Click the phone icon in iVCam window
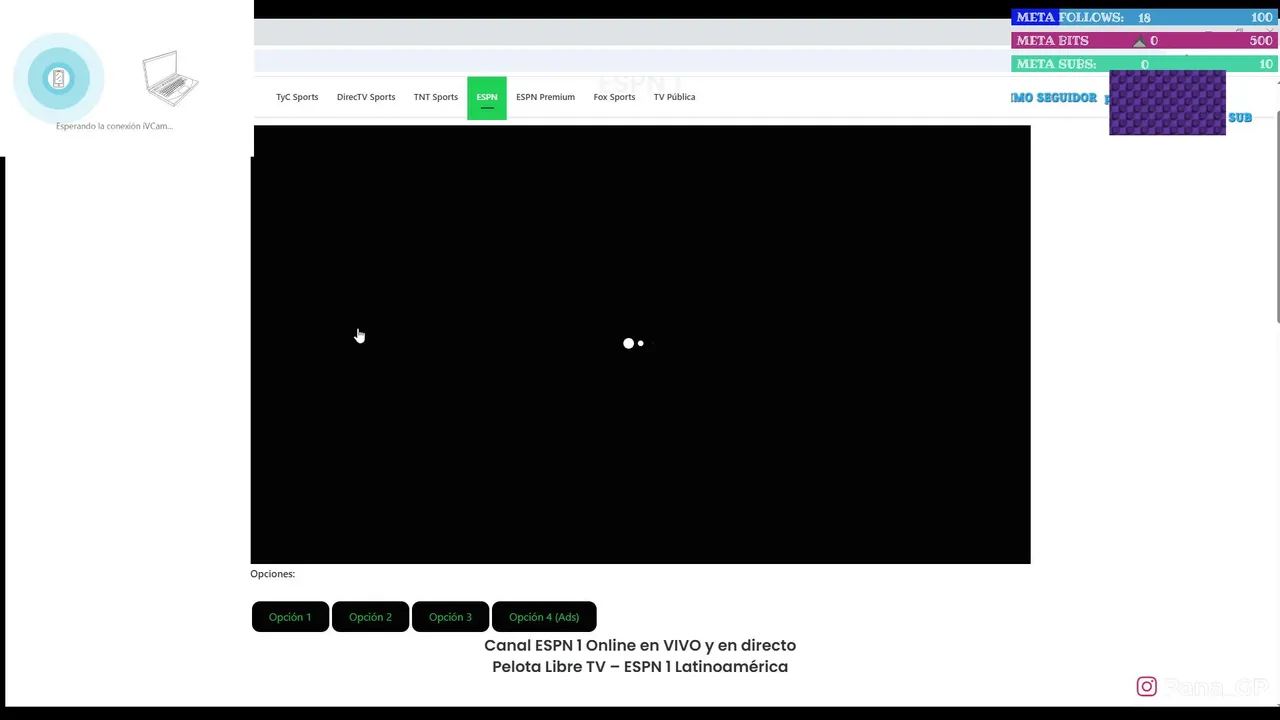The image size is (1280, 720). 58,78
